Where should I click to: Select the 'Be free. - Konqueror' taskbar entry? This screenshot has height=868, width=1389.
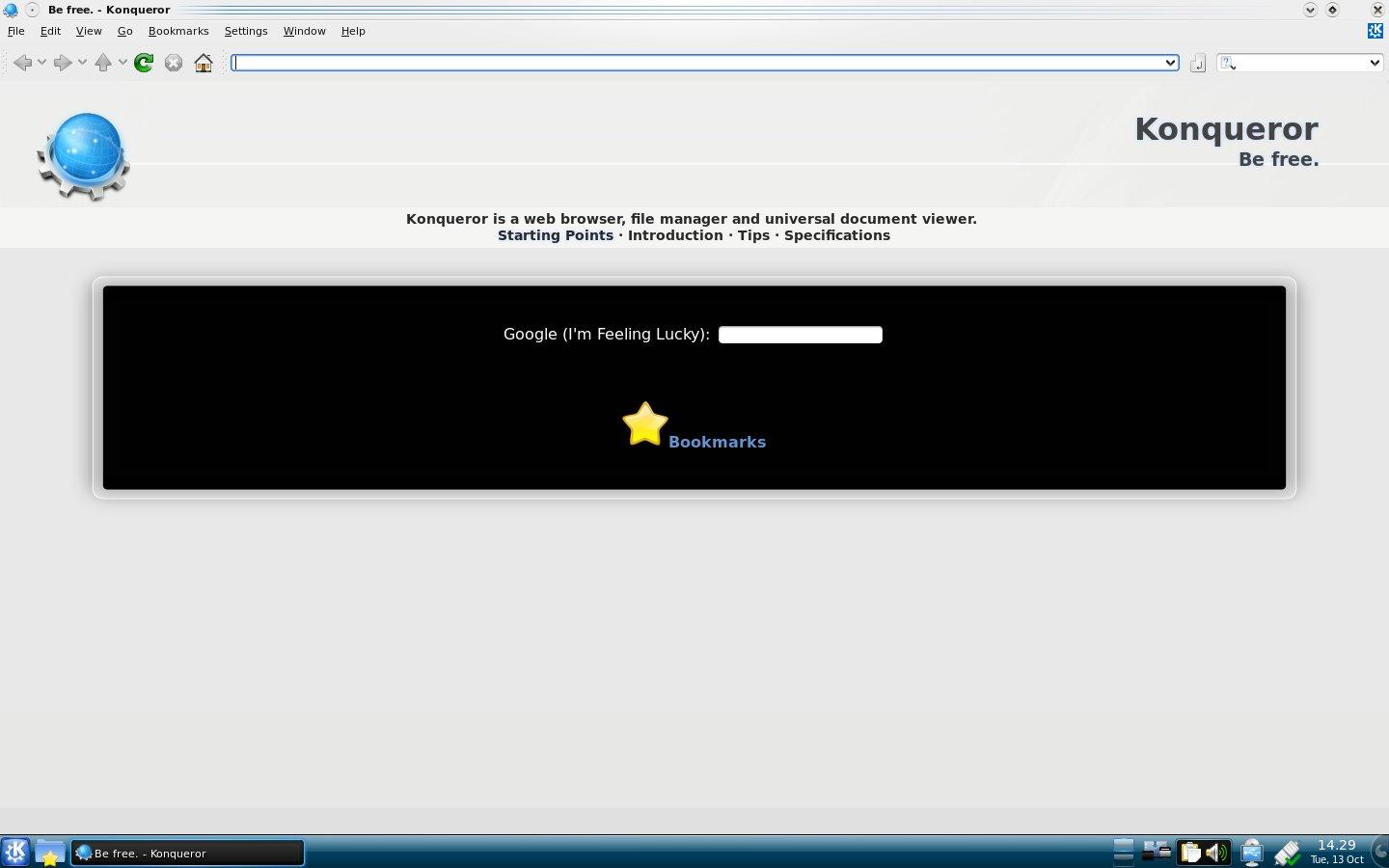pos(187,853)
